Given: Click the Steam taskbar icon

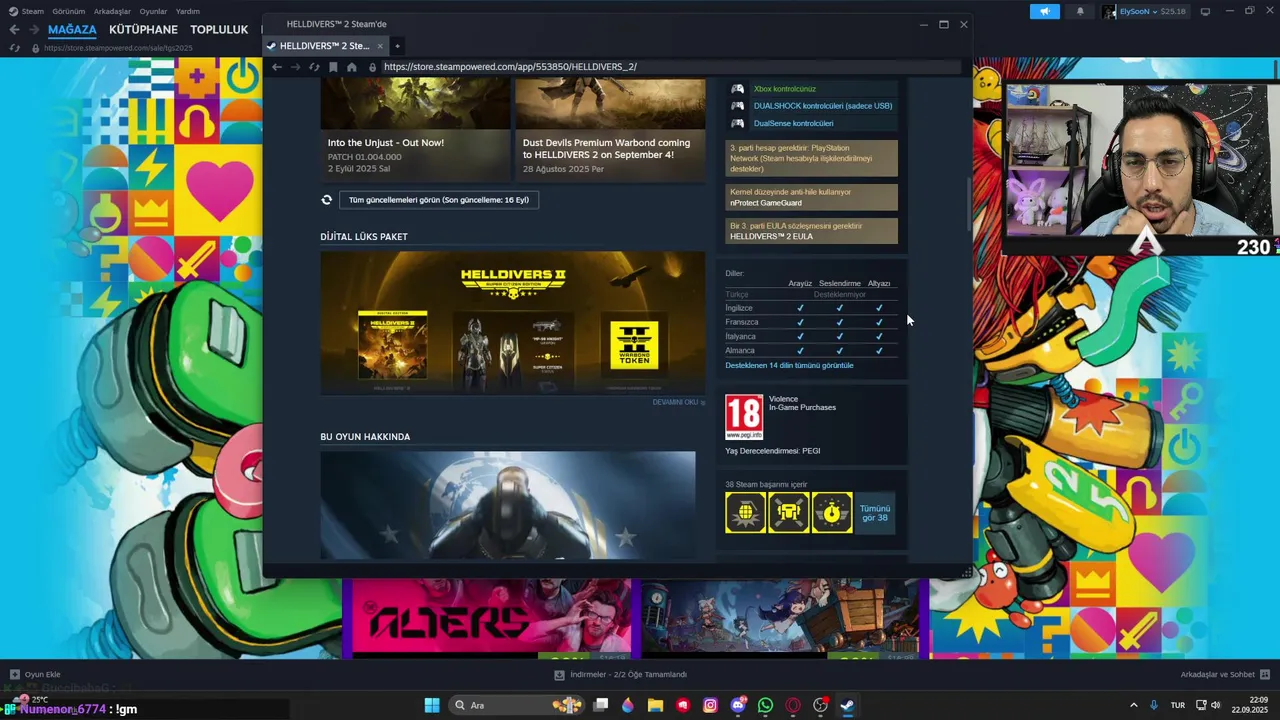Looking at the screenshot, I should pos(847,705).
